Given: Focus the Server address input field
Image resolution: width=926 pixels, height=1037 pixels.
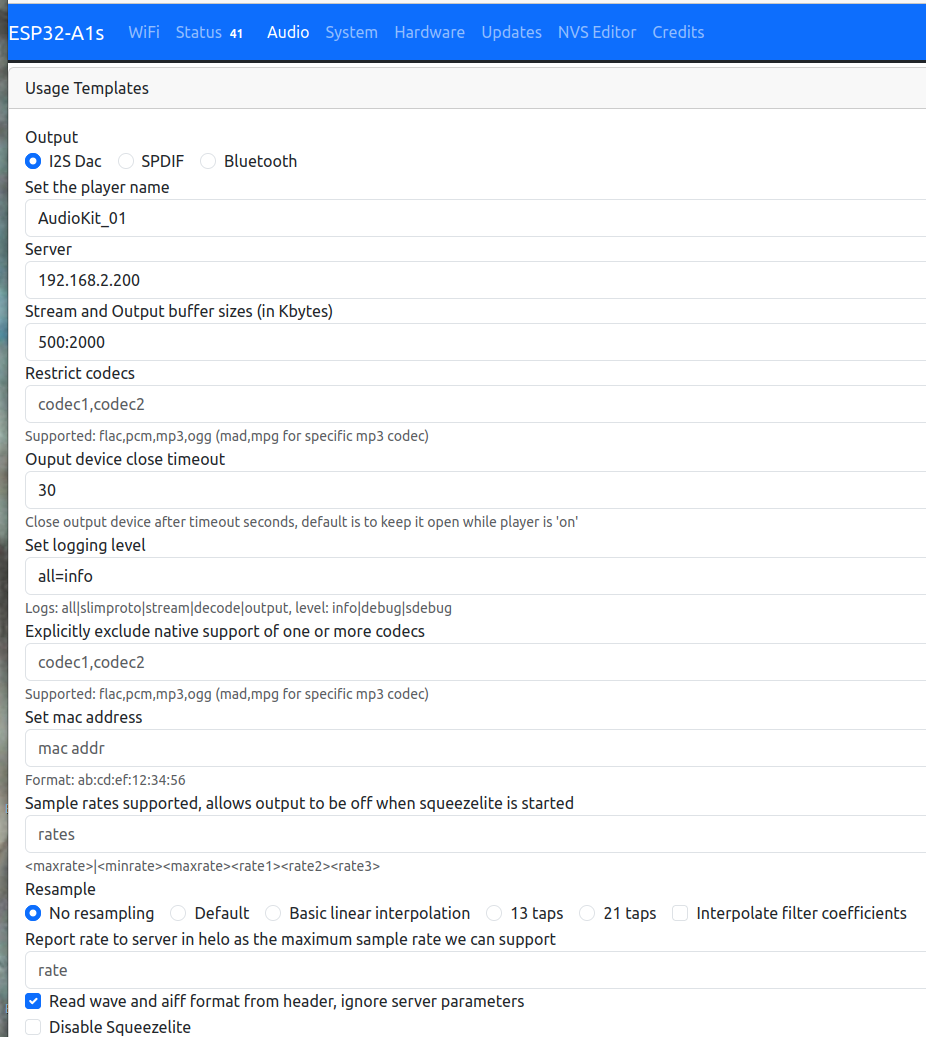Looking at the screenshot, I should click(475, 280).
